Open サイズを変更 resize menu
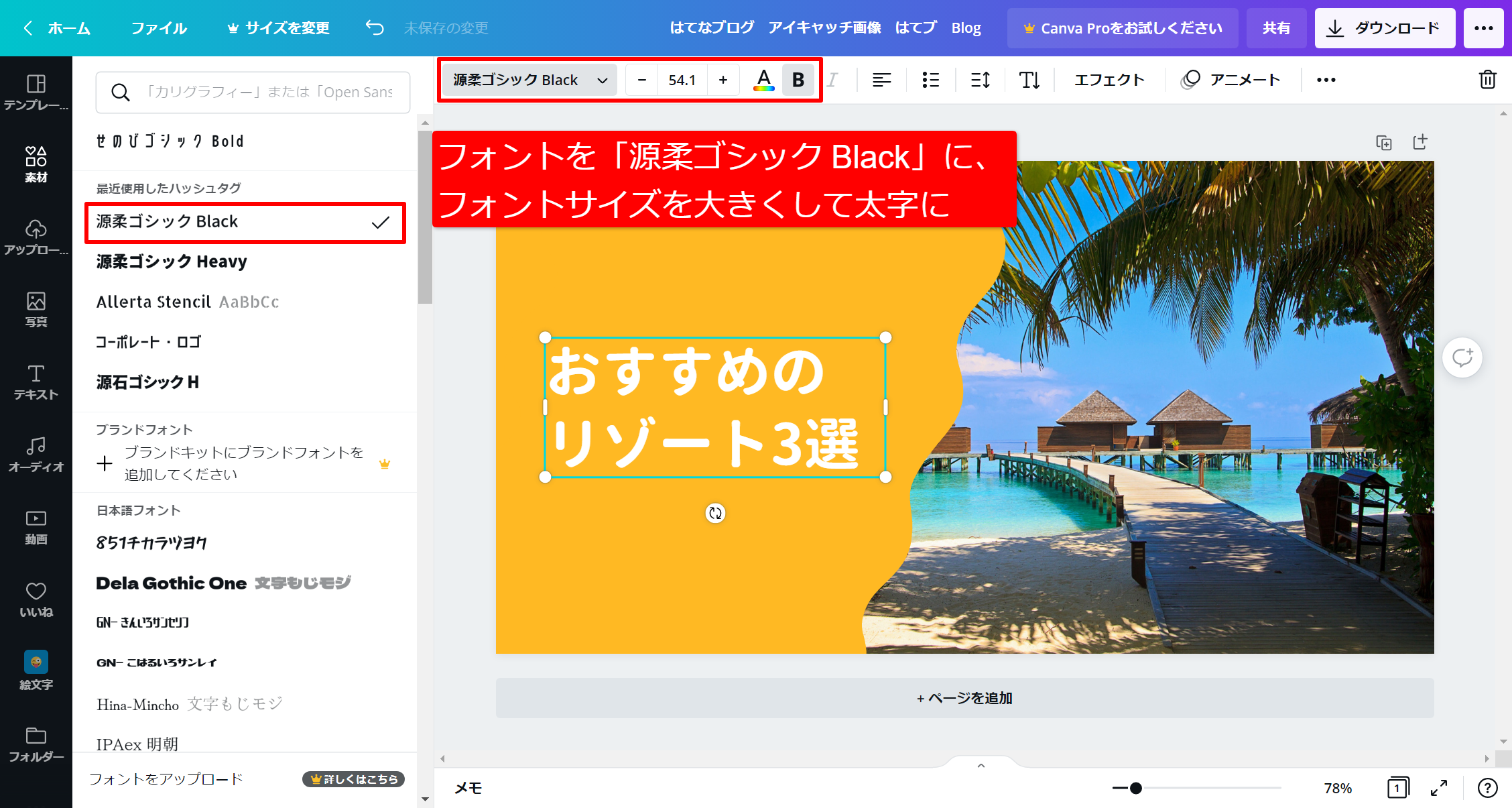Image resolution: width=1512 pixels, height=808 pixels. pos(279,27)
